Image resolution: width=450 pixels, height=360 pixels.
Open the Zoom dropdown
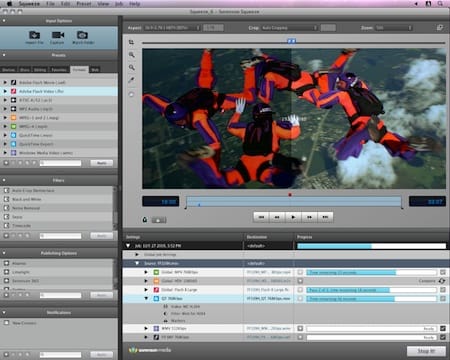tap(394, 28)
